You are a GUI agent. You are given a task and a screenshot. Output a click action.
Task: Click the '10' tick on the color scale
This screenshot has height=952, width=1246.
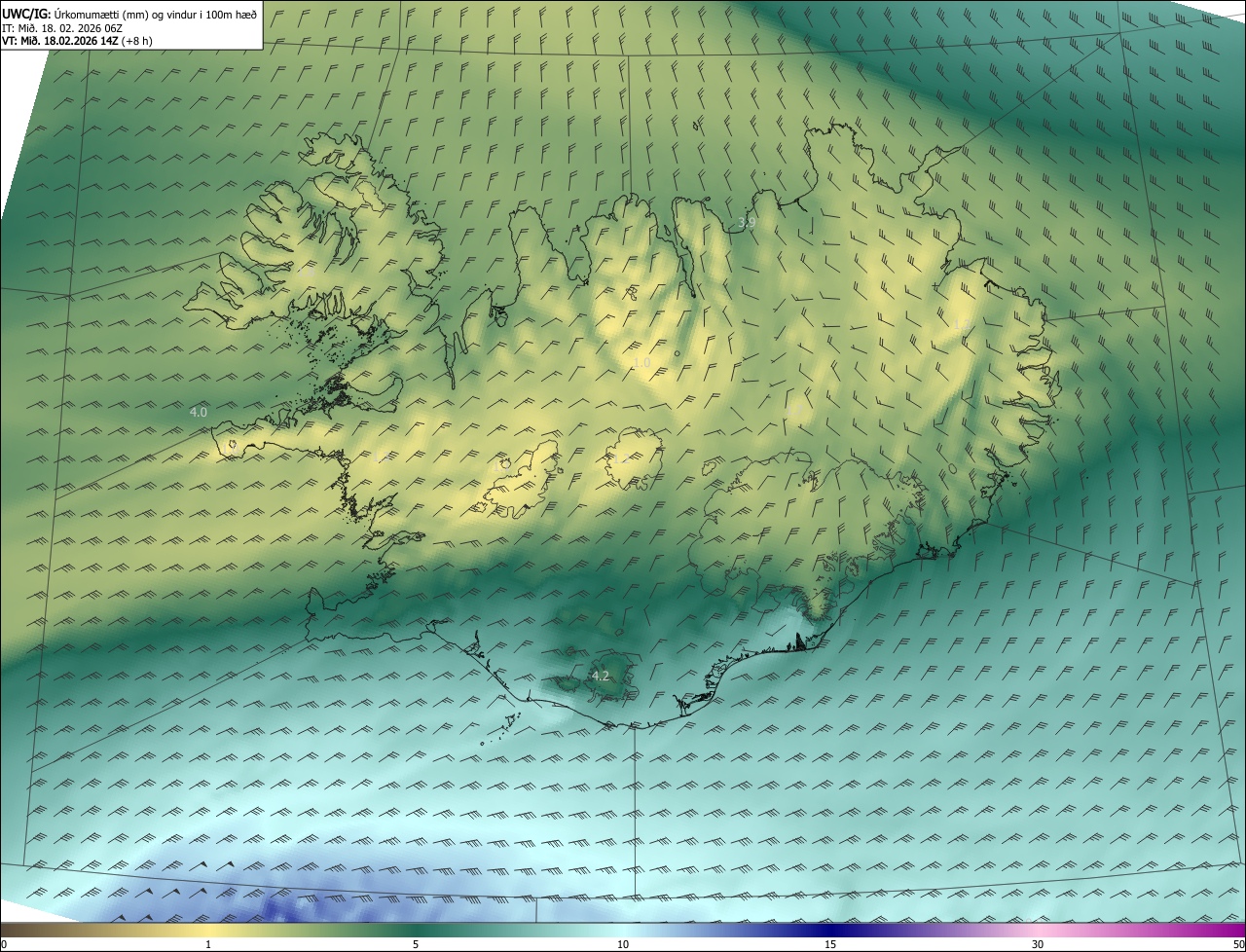[623, 944]
